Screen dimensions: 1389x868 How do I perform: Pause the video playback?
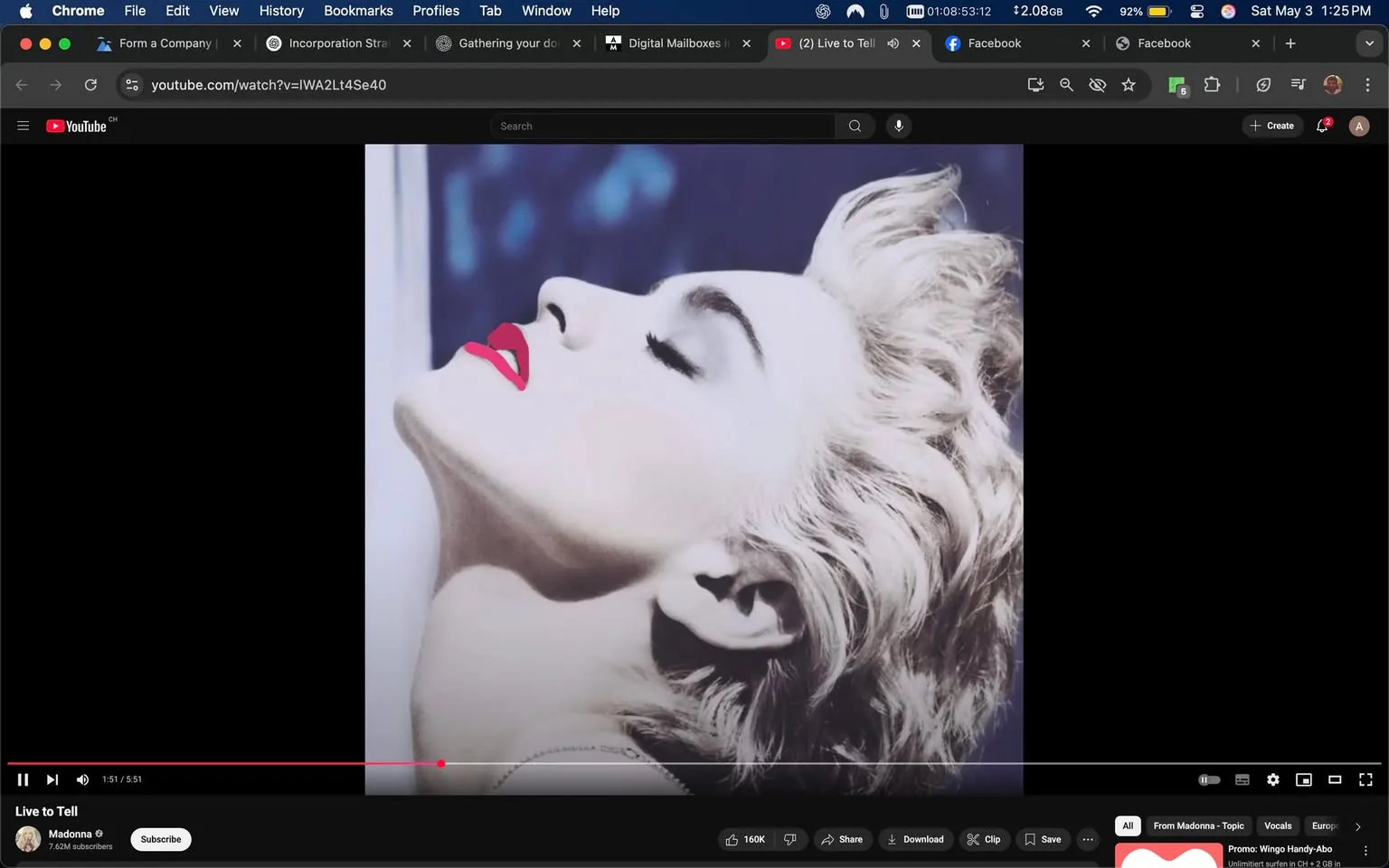coord(23,779)
